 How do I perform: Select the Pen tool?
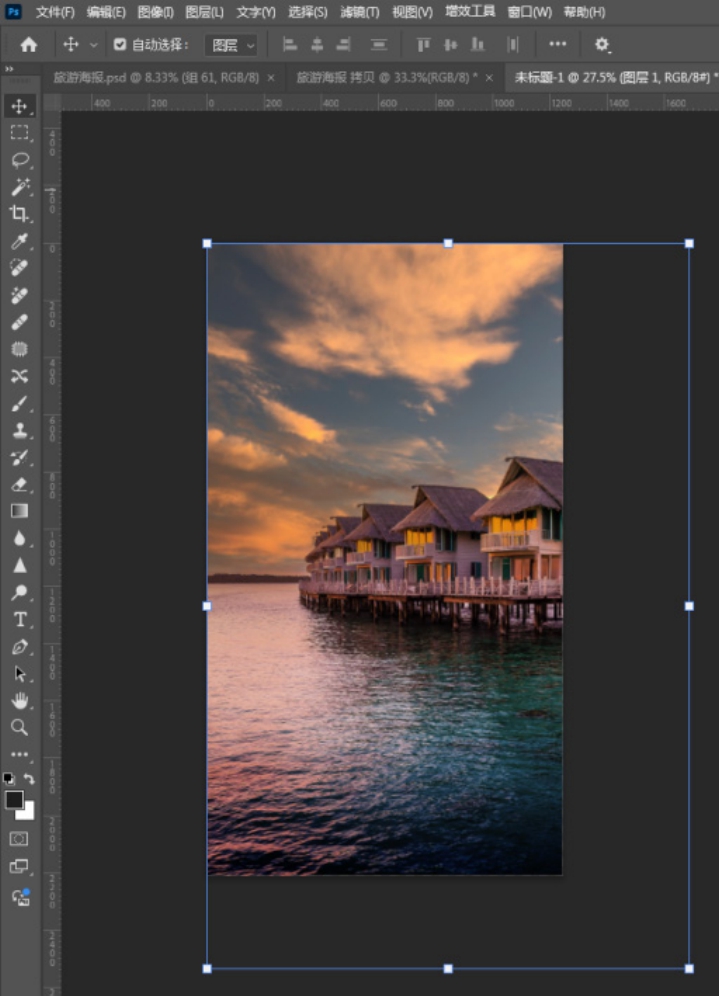tap(19, 647)
